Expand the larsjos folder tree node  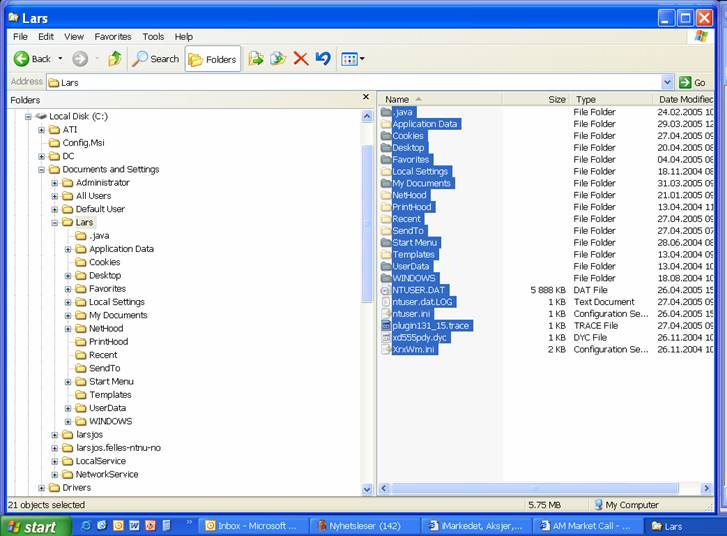tap(55, 435)
